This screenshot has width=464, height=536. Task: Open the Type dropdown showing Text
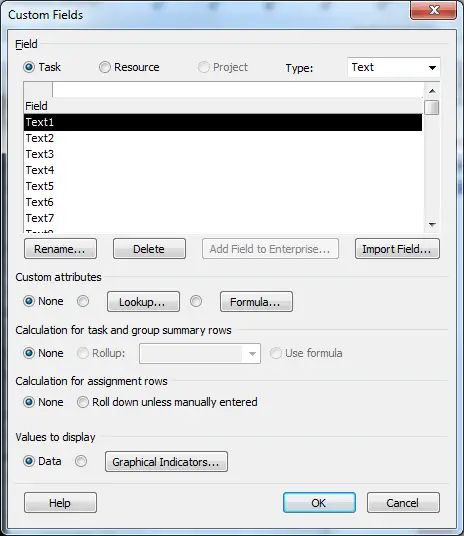(394, 67)
